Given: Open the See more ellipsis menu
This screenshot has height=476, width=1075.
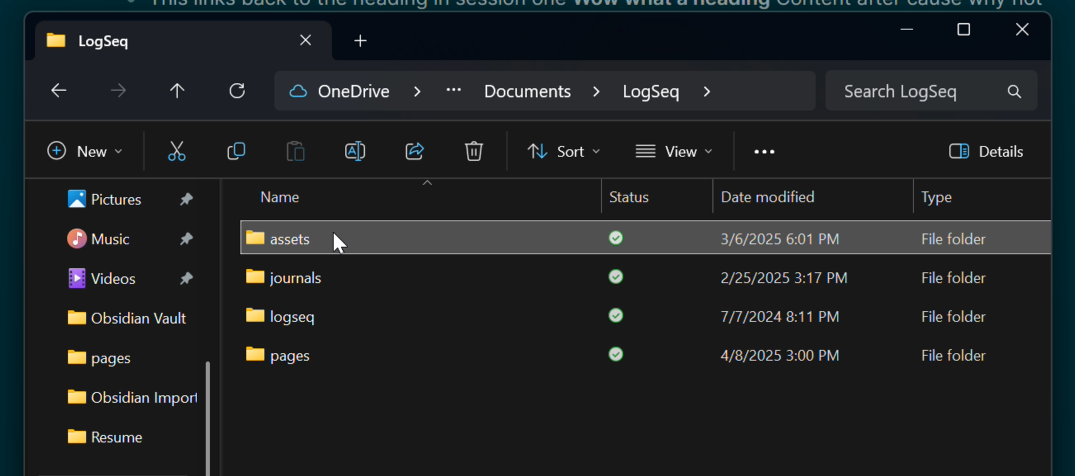Looking at the screenshot, I should 764,152.
